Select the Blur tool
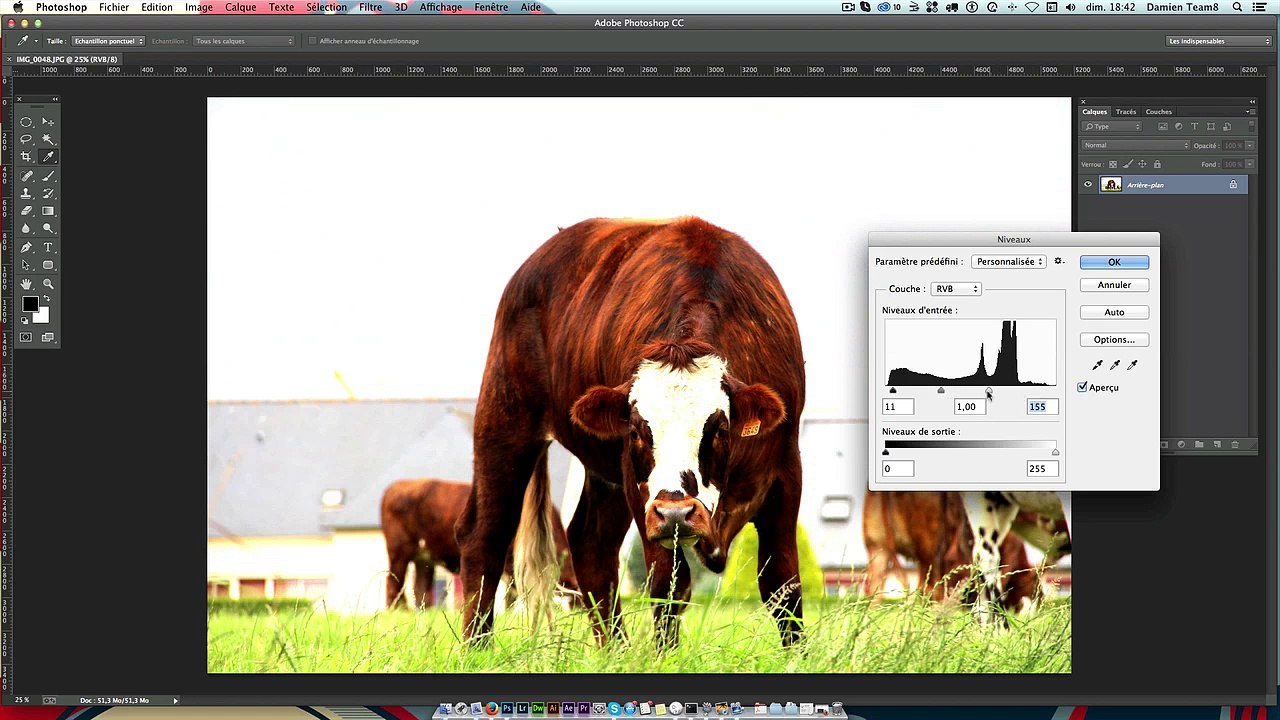 click(26, 229)
